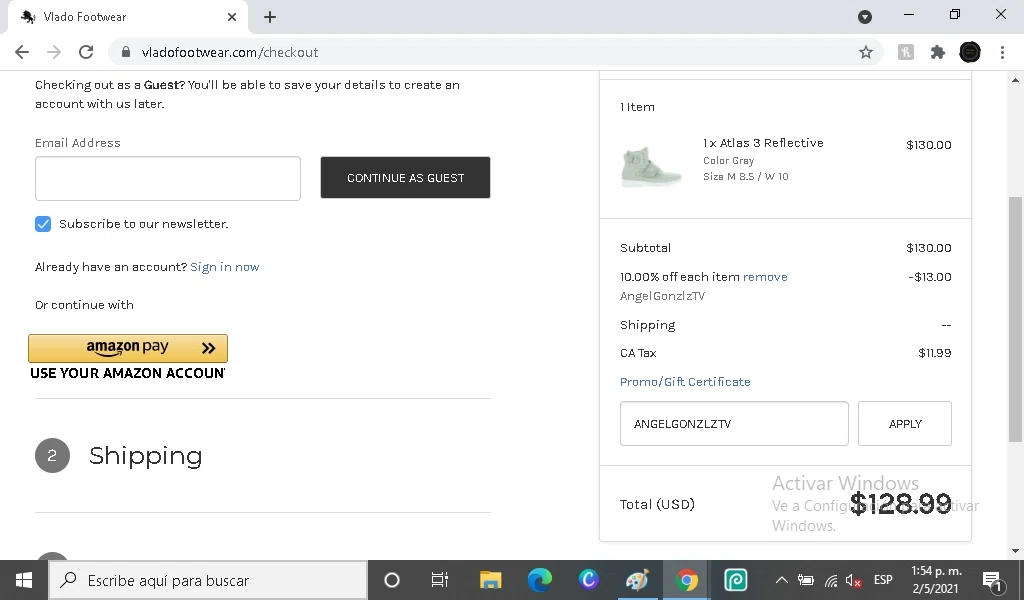1024x600 pixels.
Task: Click CONTINUE AS GUEST
Action: (405, 178)
